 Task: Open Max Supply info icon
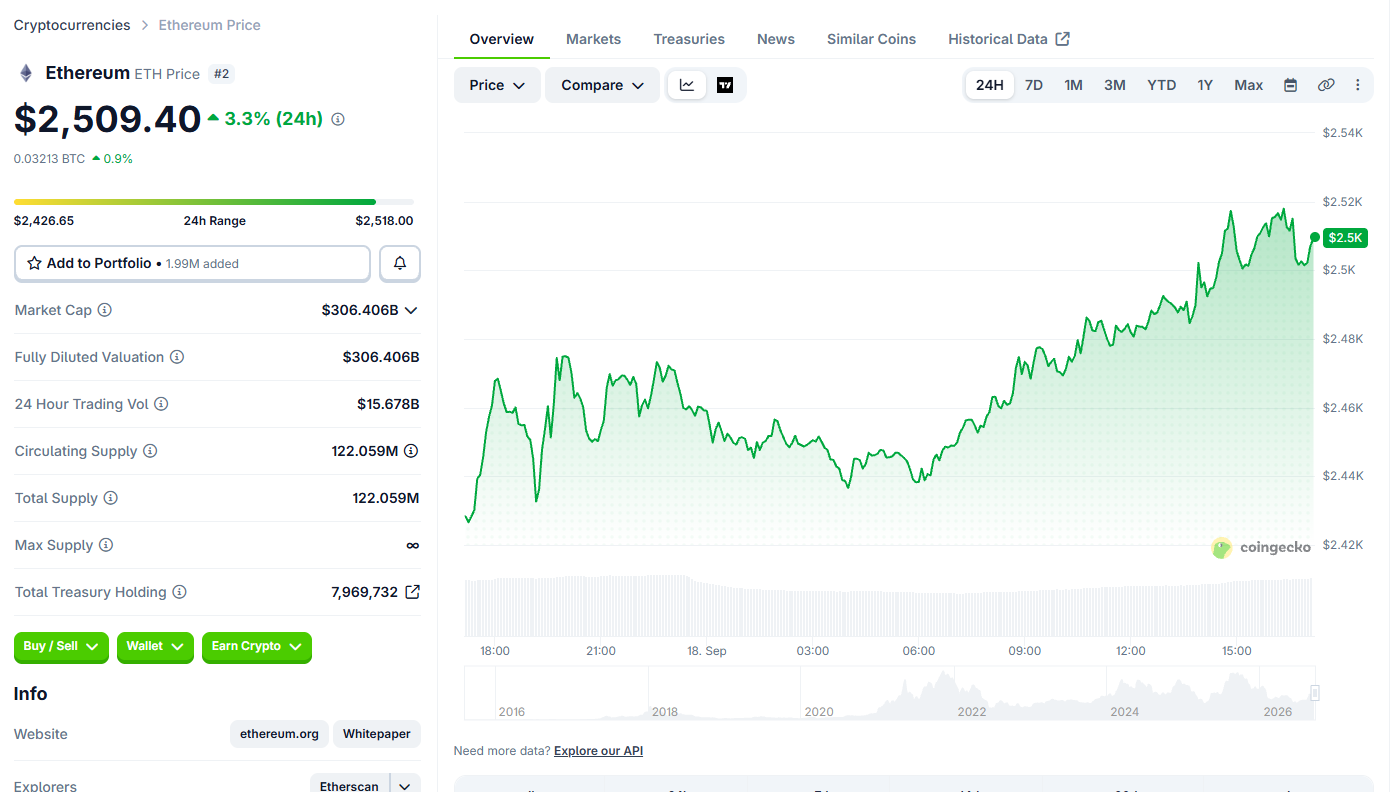pyautogui.click(x=106, y=545)
